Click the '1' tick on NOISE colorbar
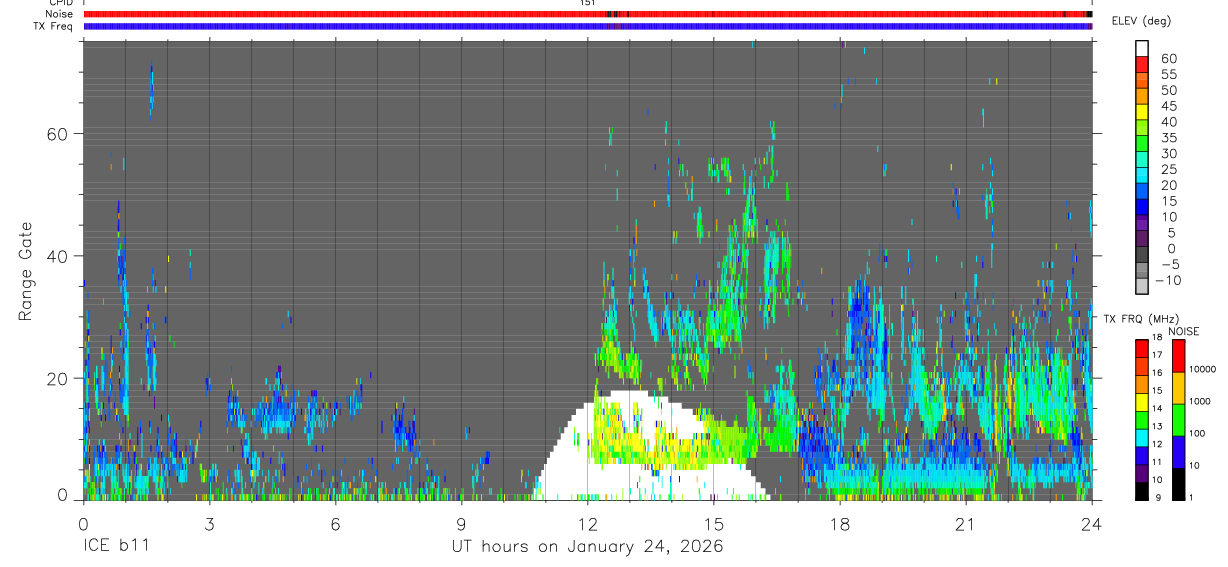Image resolution: width=1228 pixels, height=567 pixels. 1192,497
